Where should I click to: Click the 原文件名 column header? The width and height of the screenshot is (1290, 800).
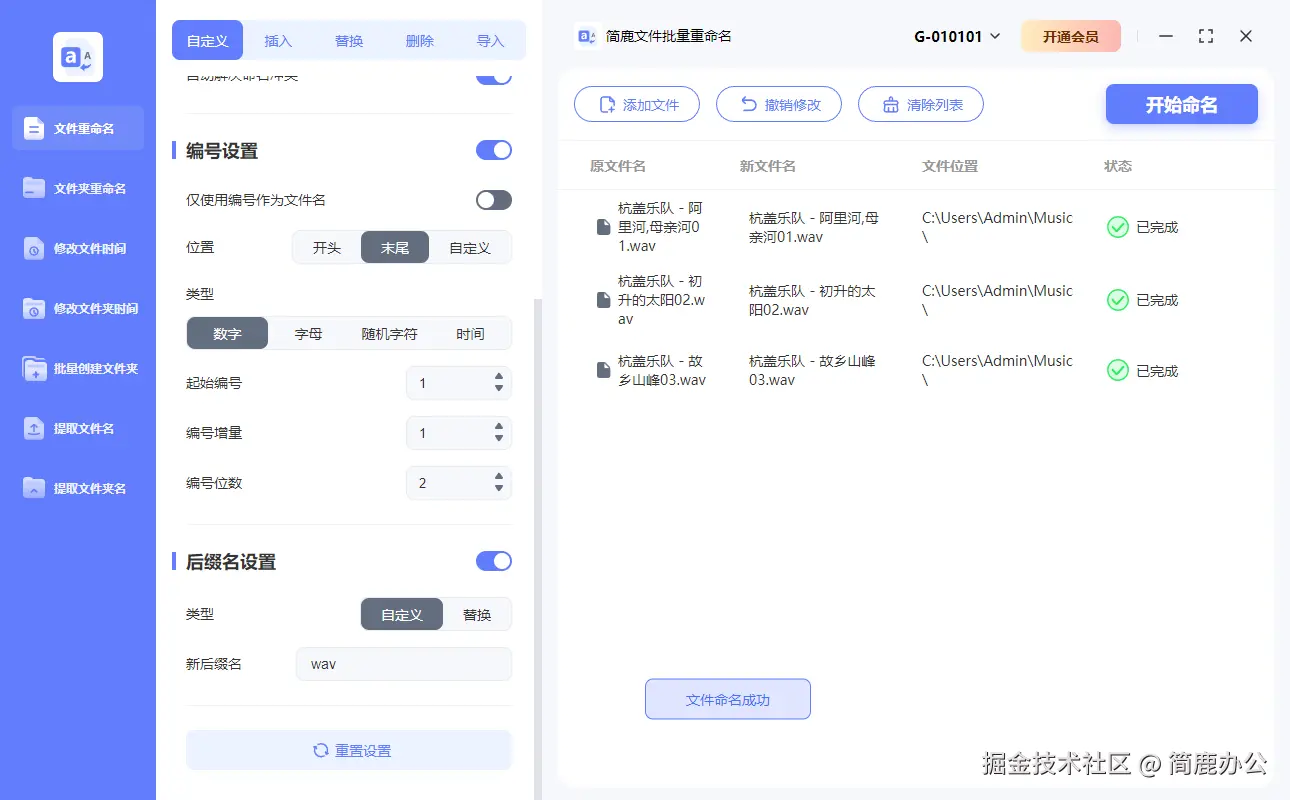618,166
